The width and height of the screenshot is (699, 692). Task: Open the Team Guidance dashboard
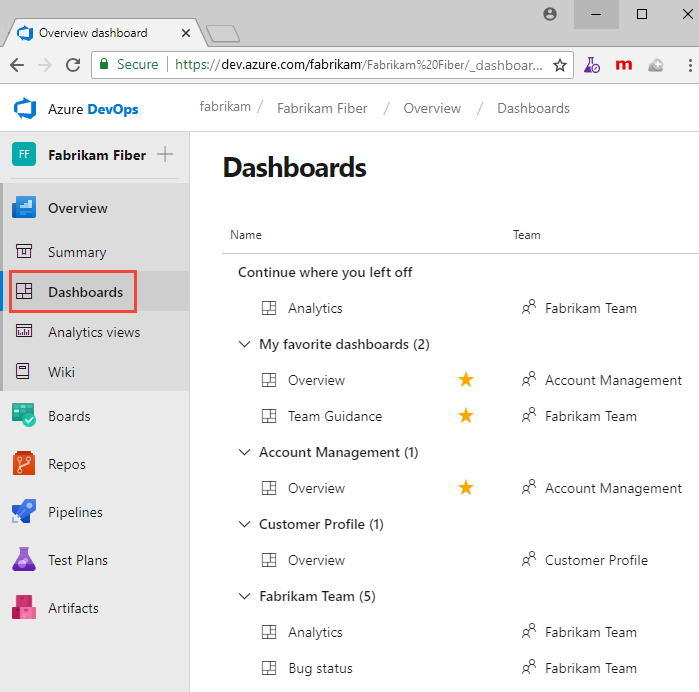335,416
